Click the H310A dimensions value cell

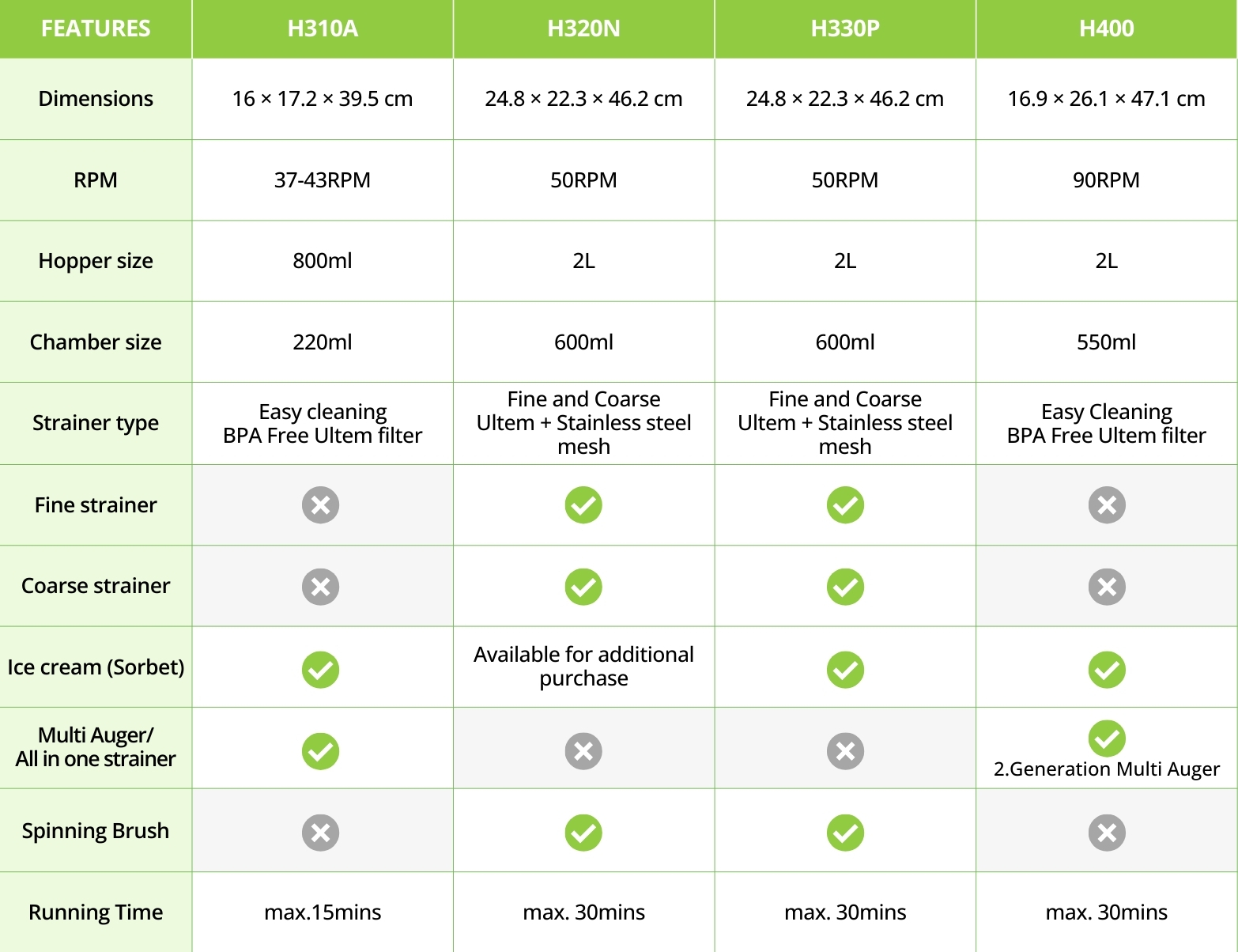pos(323,99)
